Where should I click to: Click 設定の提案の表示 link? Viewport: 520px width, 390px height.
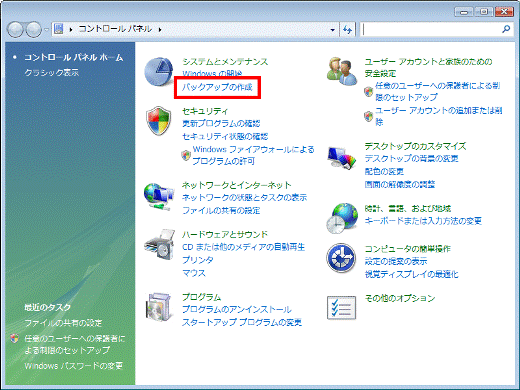pyautogui.click(x=396, y=261)
